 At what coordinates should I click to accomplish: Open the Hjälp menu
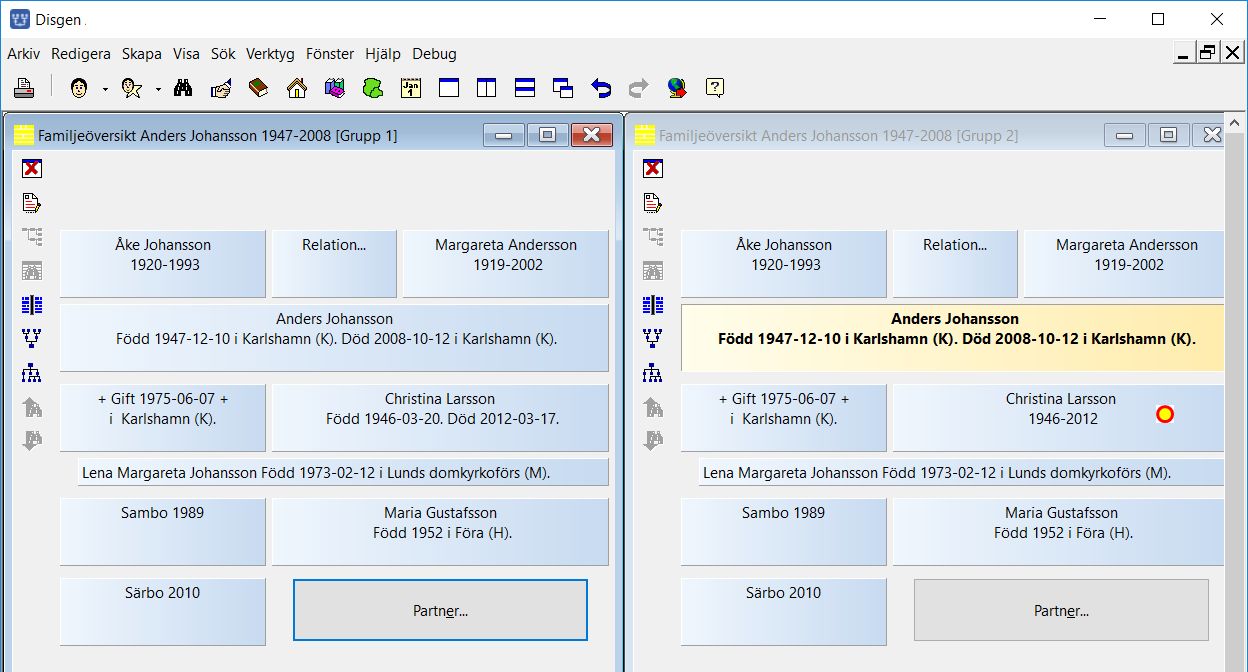(383, 54)
